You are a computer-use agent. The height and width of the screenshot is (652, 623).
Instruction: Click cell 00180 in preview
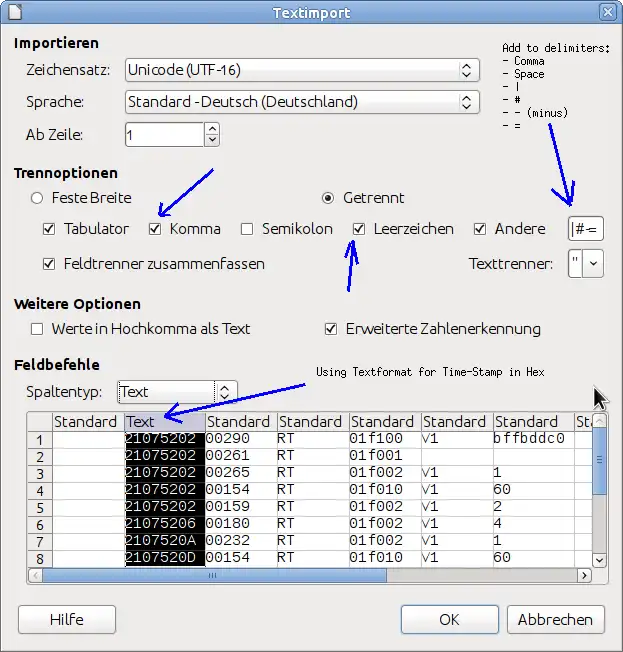241,524
